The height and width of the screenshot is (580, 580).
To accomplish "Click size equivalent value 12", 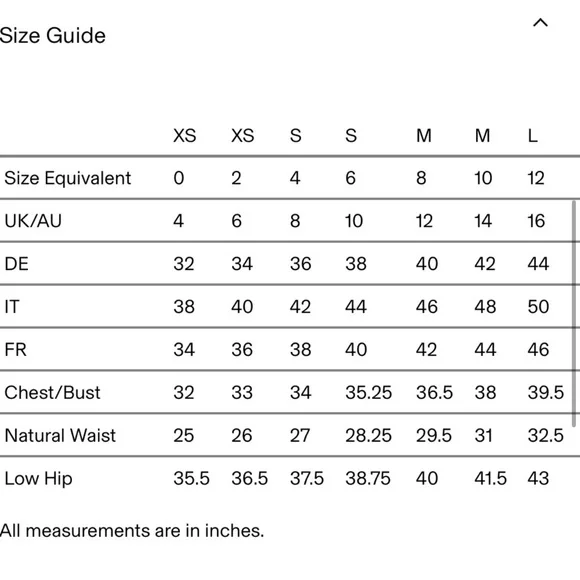I will [x=536, y=178].
